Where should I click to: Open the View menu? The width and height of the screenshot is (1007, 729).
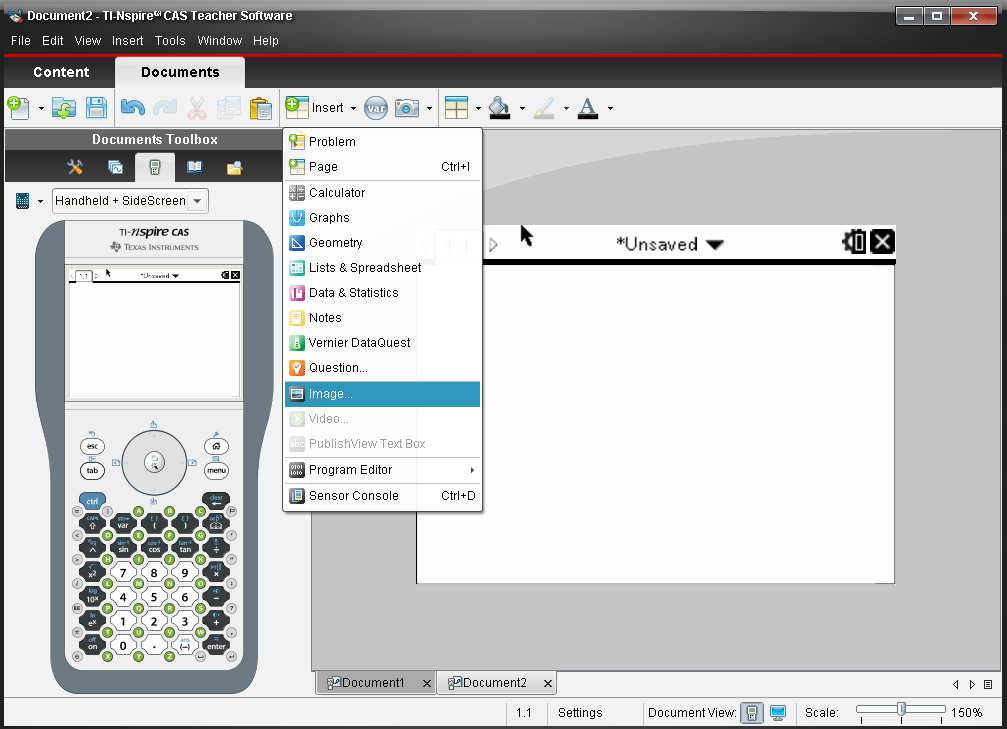click(87, 40)
